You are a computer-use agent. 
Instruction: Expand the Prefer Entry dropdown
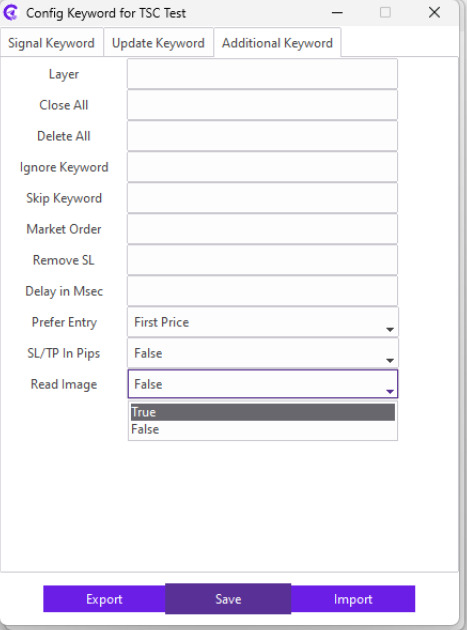click(x=263, y=322)
